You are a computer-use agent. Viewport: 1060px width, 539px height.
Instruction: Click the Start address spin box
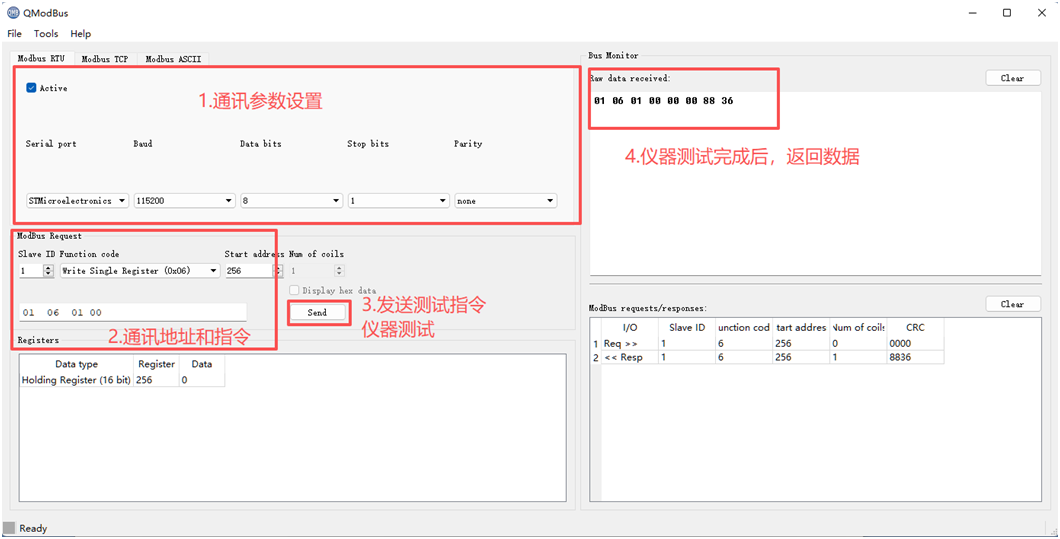coord(248,271)
